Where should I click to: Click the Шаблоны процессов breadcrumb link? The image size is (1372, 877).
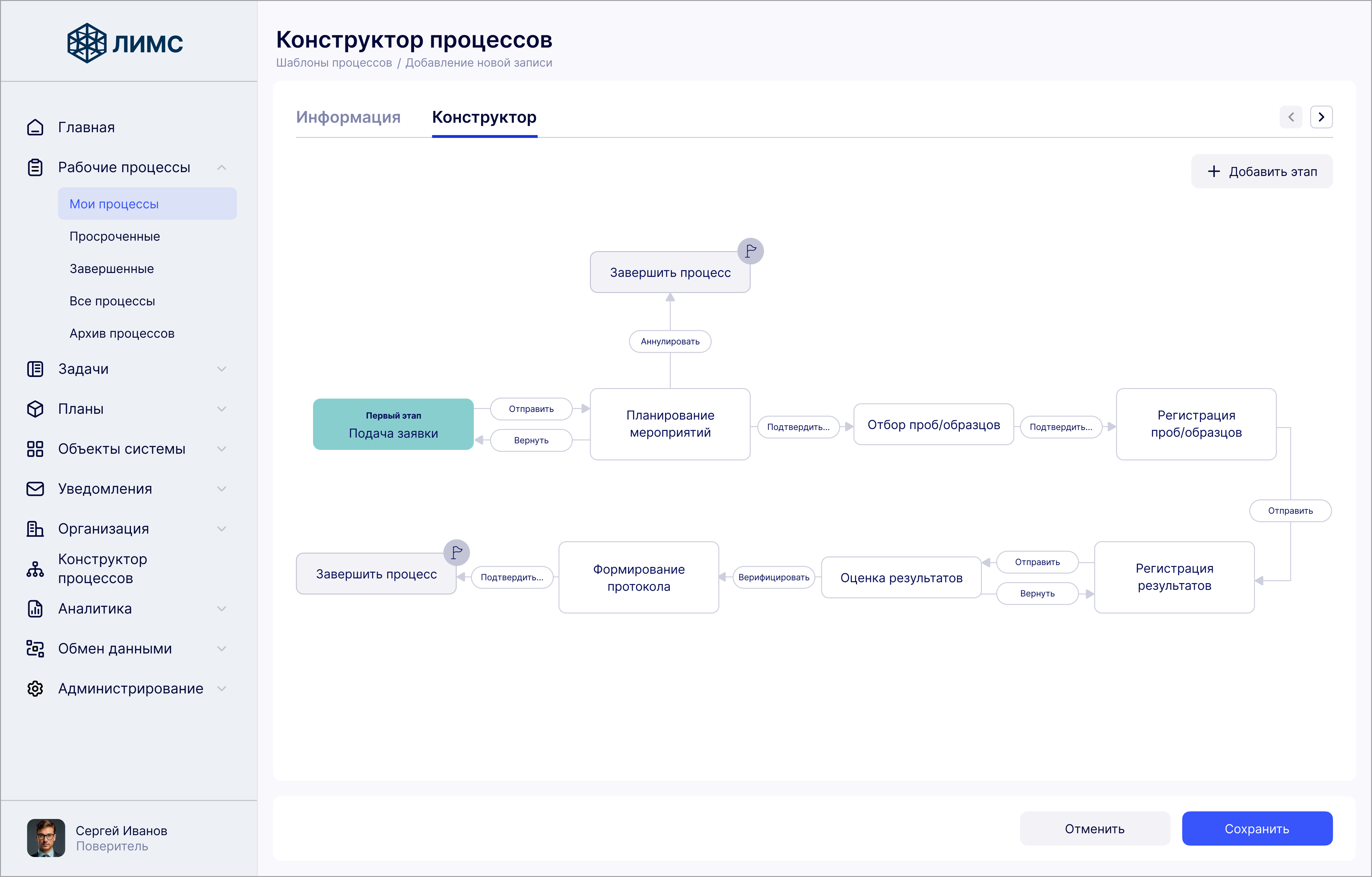[334, 63]
